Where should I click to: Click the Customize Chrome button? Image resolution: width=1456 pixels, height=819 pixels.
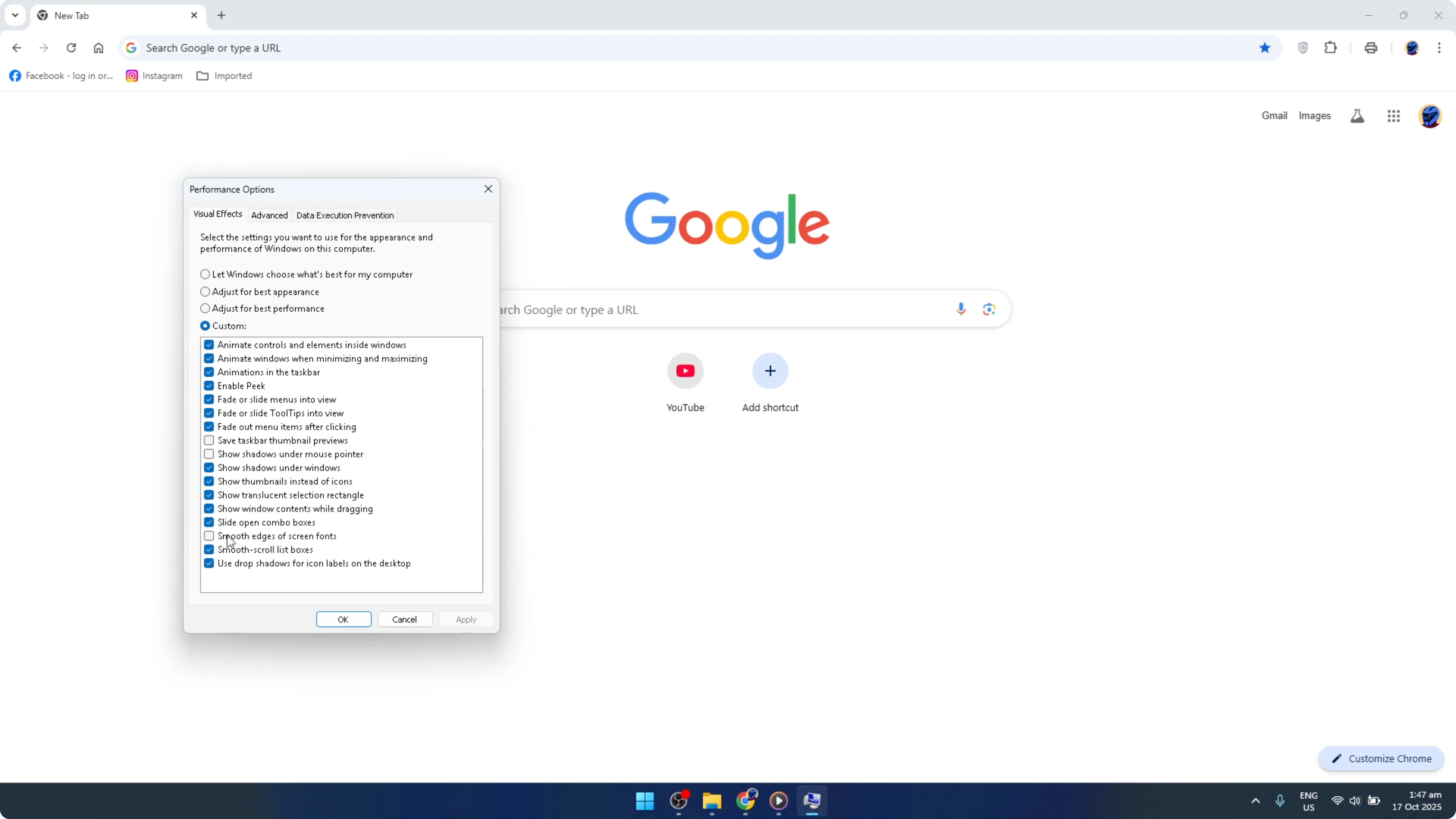tap(1381, 758)
